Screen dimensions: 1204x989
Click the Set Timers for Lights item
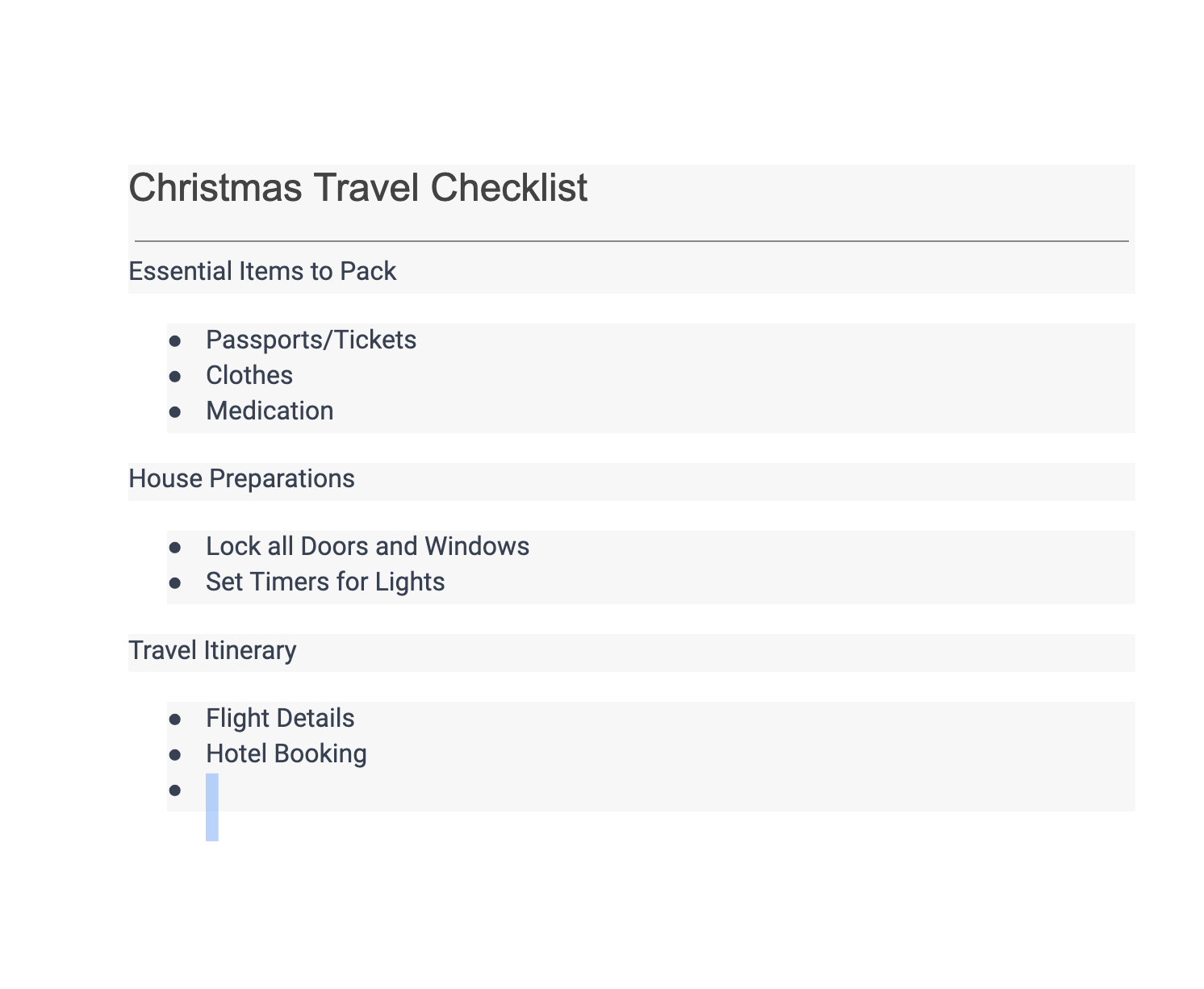(x=325, y=582)
